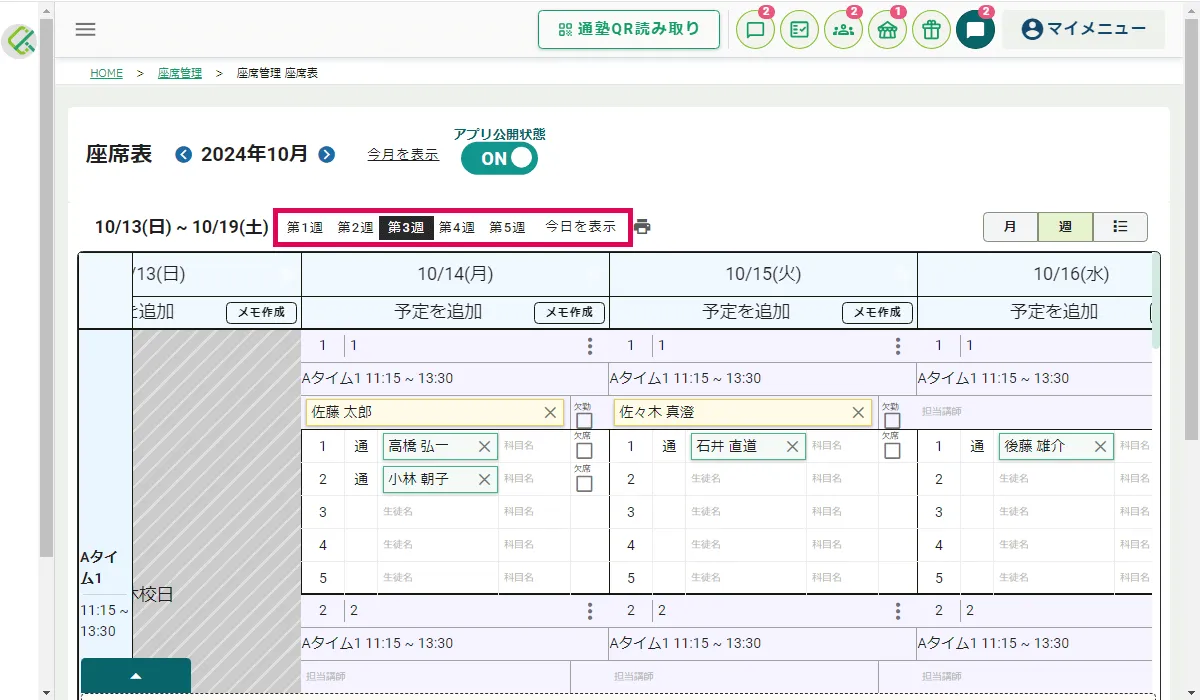The image size is (1200, 700).
Task: Click the 10/15(火) date header
Action: [x=763, y=274]
